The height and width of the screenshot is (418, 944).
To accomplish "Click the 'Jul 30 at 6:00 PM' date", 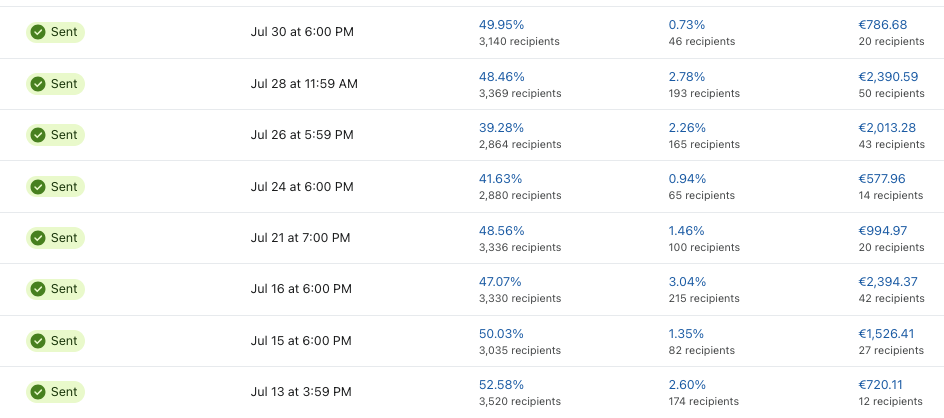I will point(302,32).
